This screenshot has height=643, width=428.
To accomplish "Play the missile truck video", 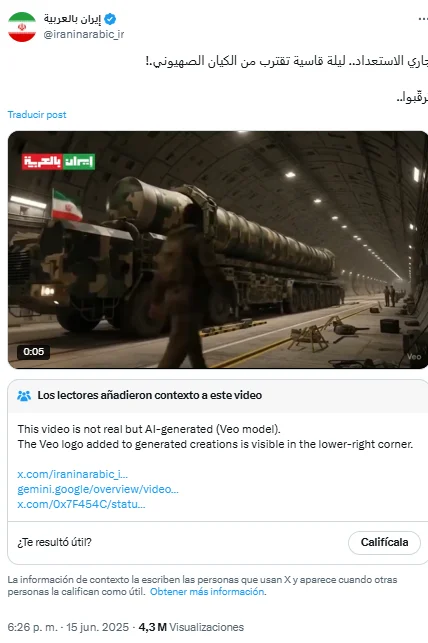I will click(218, 250).
